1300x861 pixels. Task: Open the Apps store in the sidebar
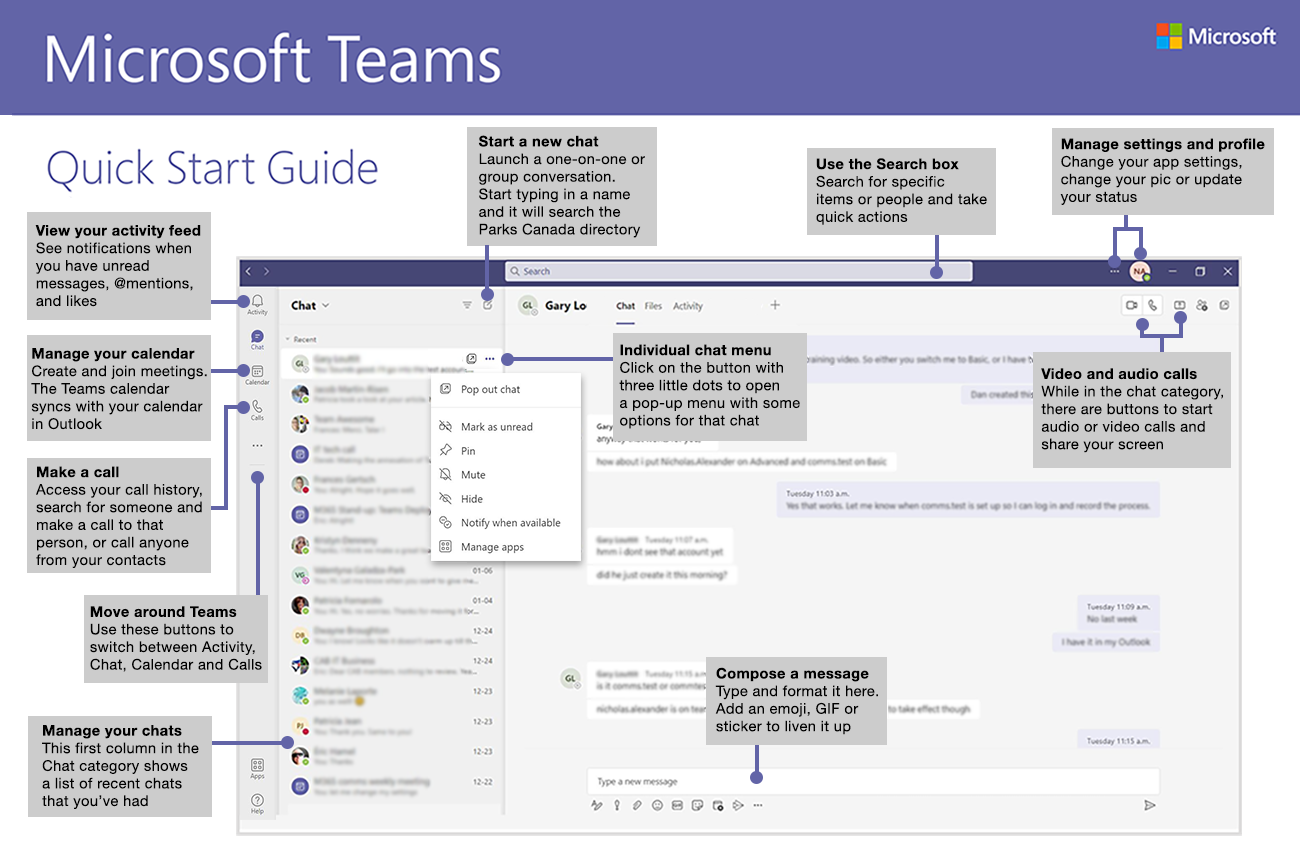tap(257, 768)
